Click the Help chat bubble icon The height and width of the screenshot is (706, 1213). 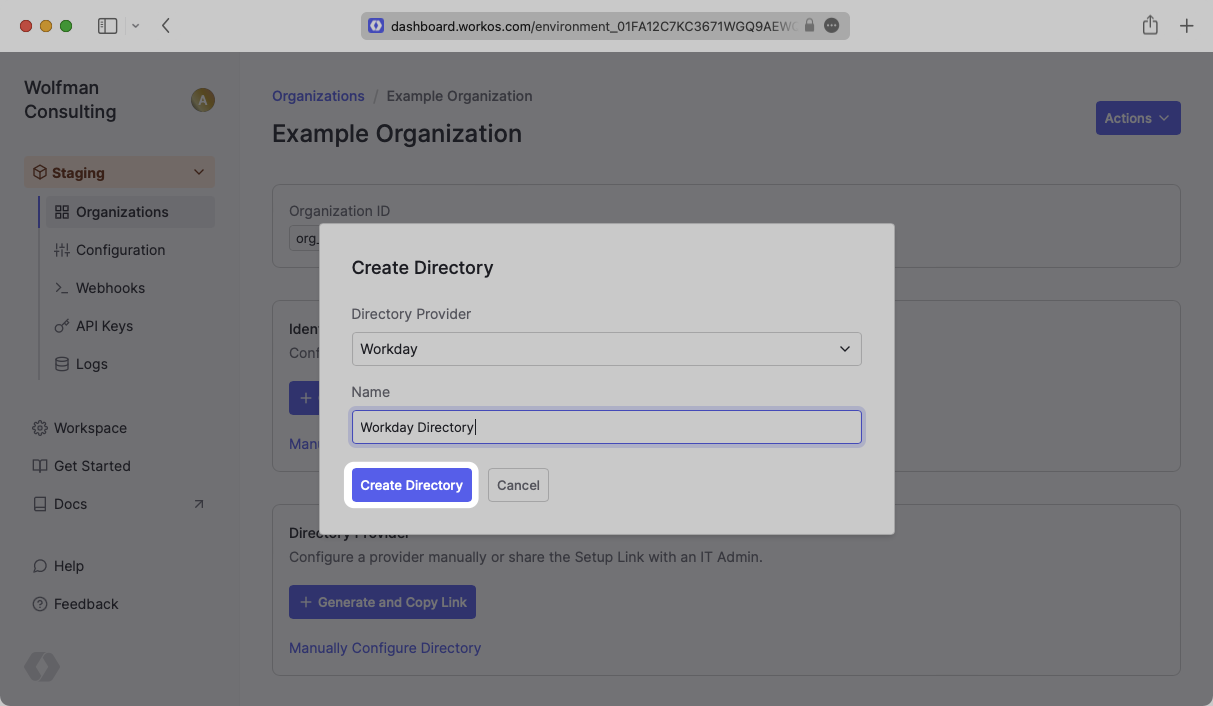click(x=40, y=566)
